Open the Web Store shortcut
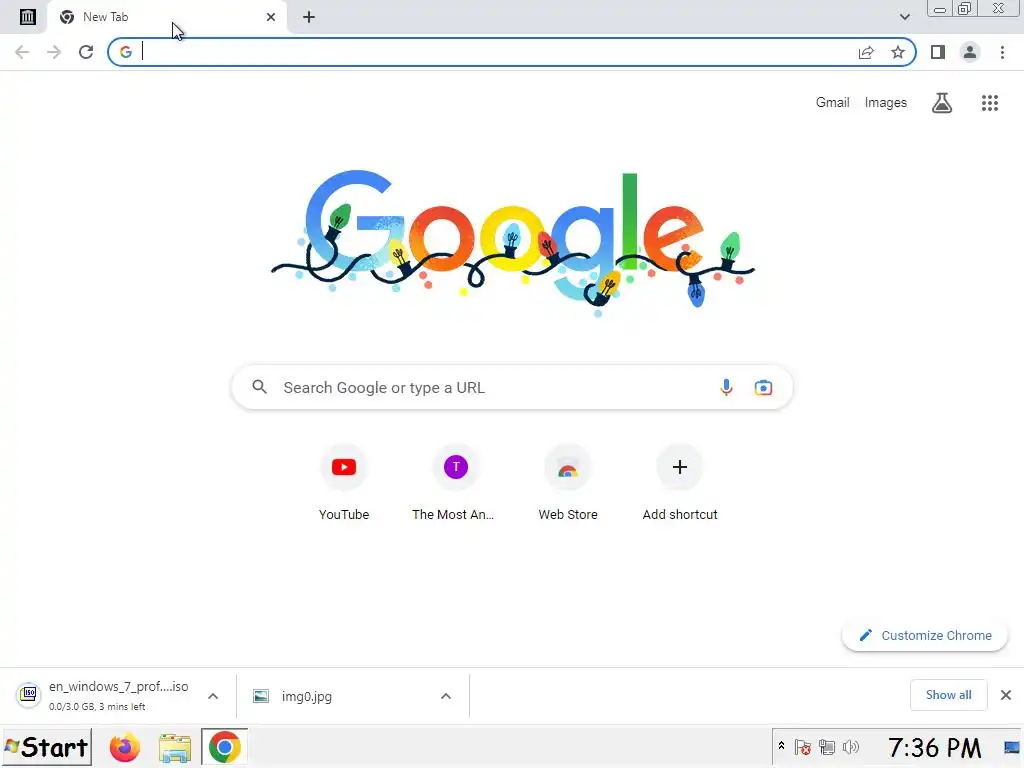 click(x=568, y=482)
